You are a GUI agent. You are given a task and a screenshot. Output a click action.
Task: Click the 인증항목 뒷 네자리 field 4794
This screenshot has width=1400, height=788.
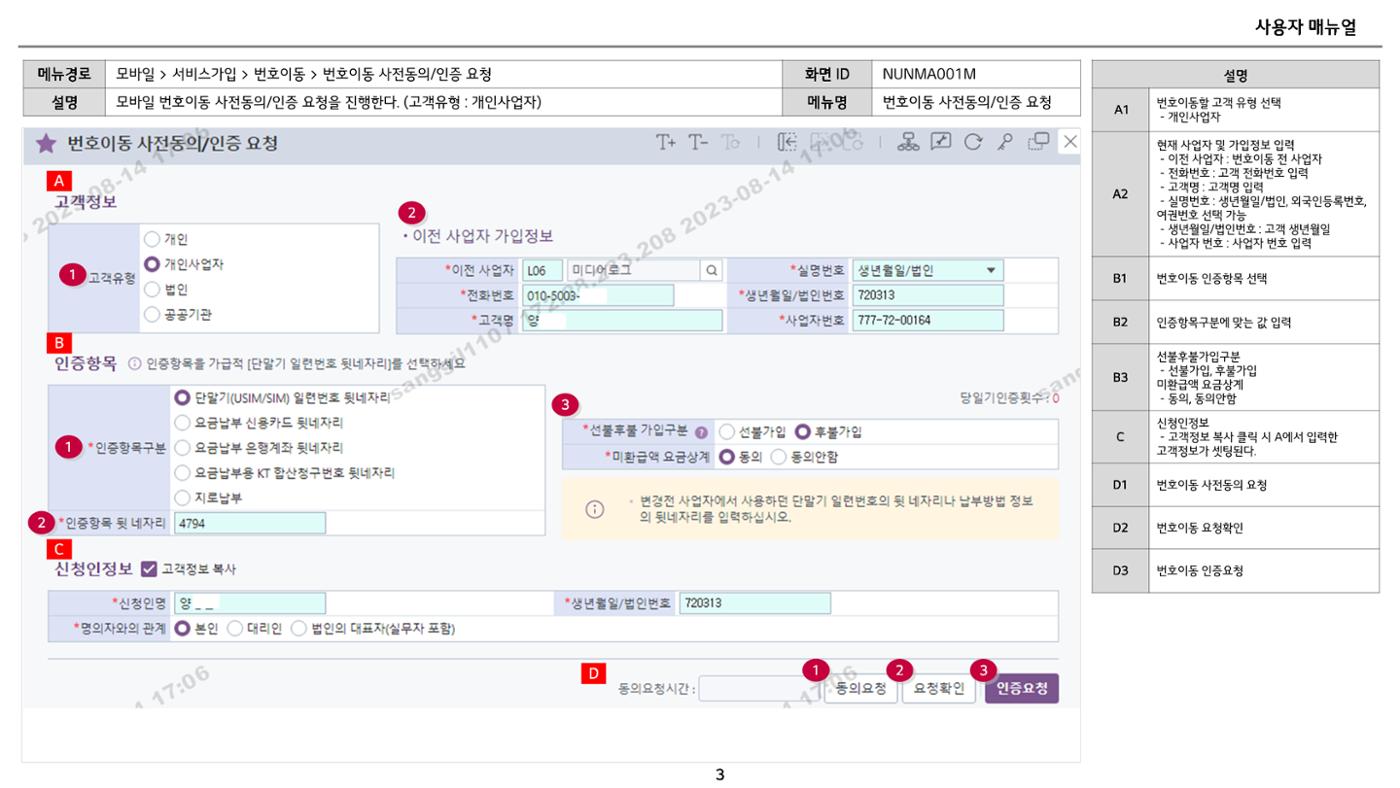250,522
